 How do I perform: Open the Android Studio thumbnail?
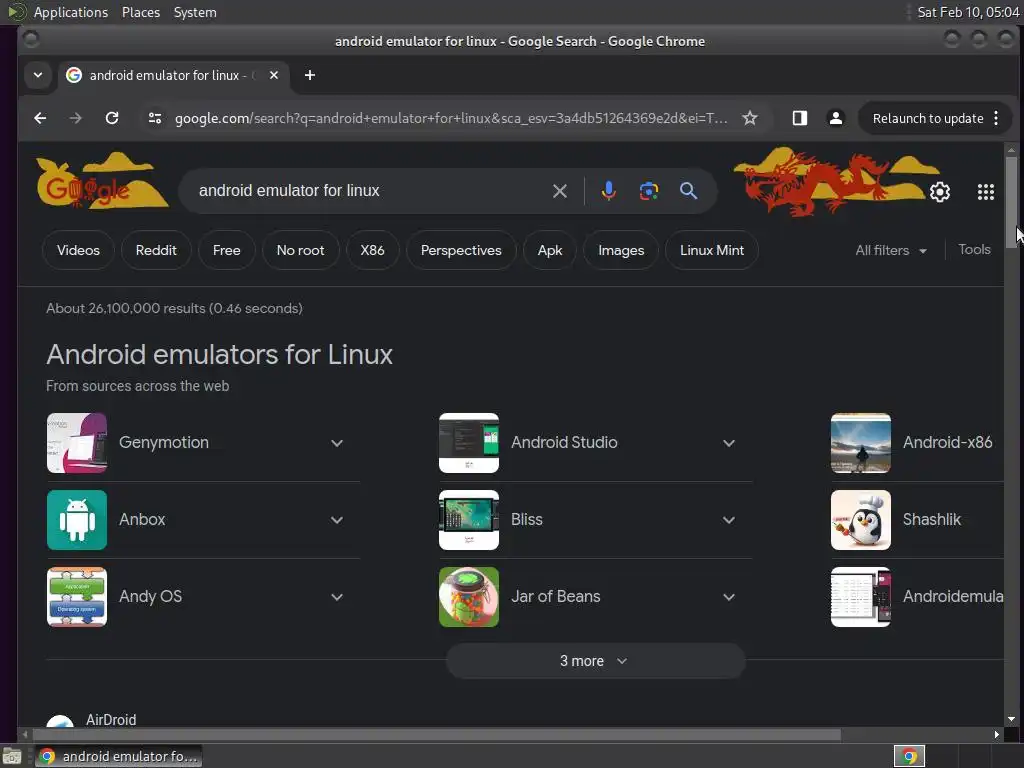pyautogui.click(x=469, y=443)
